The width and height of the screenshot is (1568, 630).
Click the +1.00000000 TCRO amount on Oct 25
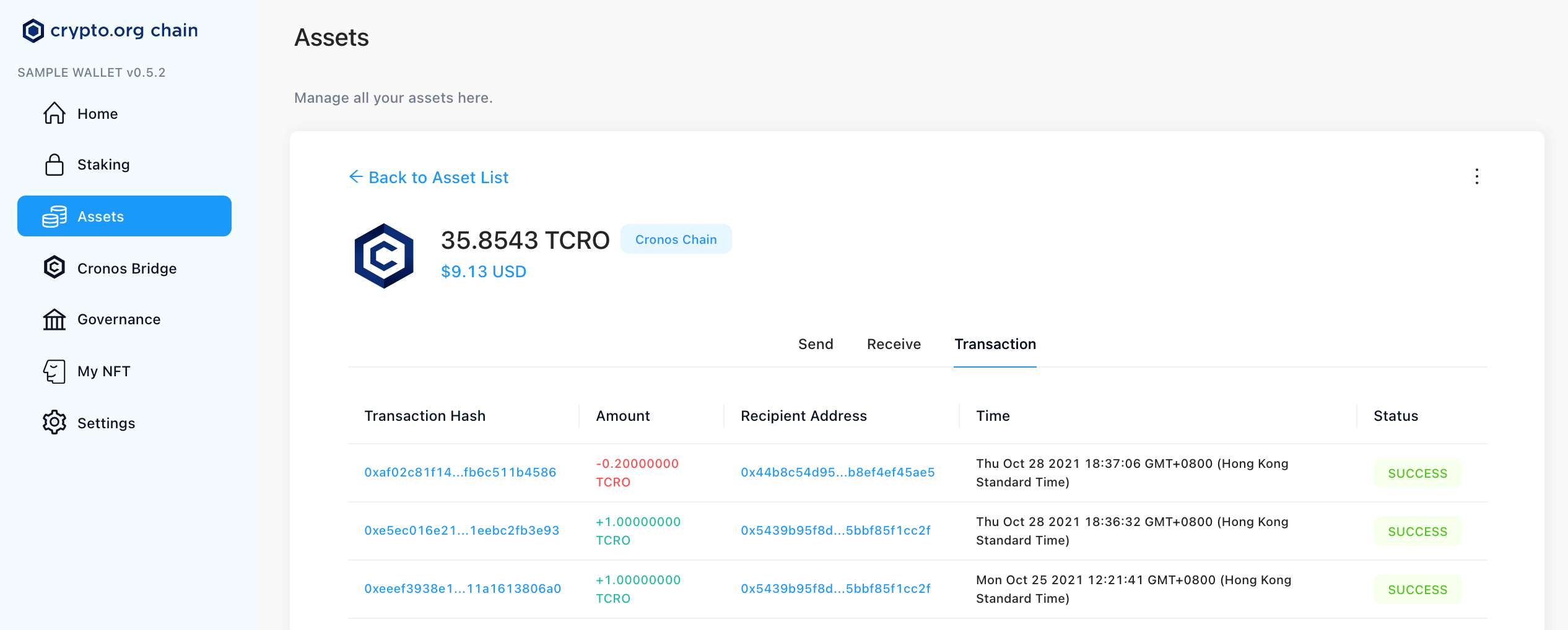pyautogui.click(x=638, y=589)
